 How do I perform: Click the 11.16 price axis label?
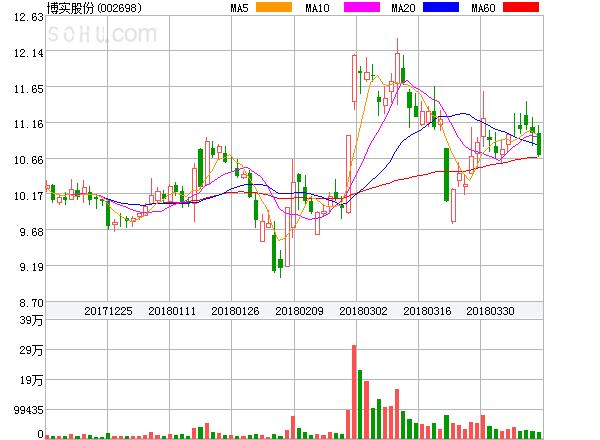[29, 124]
